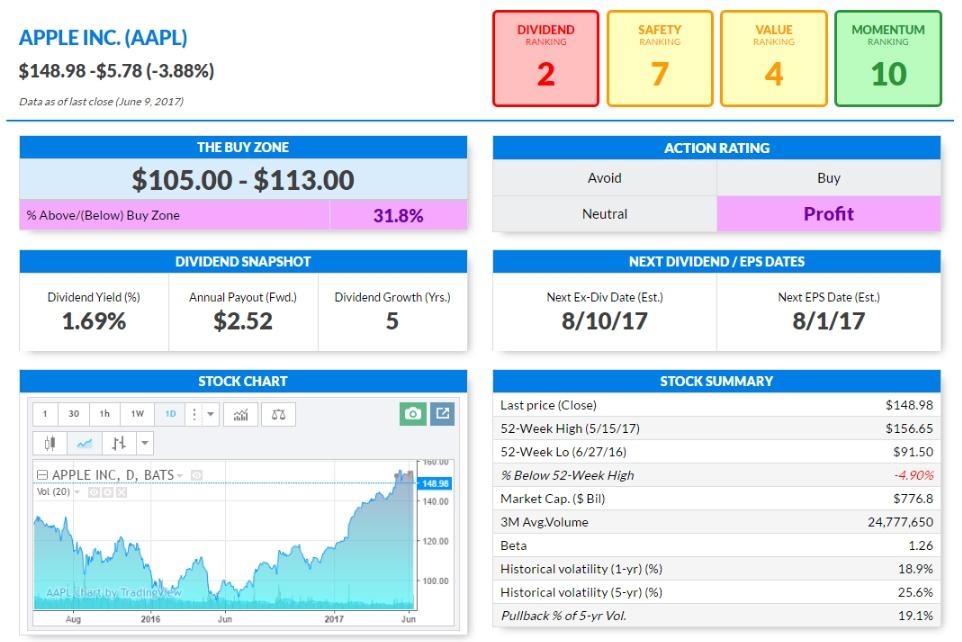Select the area line chart style
Image resolution: width=962 pixels, height=642 pixels.
[84, 443]
